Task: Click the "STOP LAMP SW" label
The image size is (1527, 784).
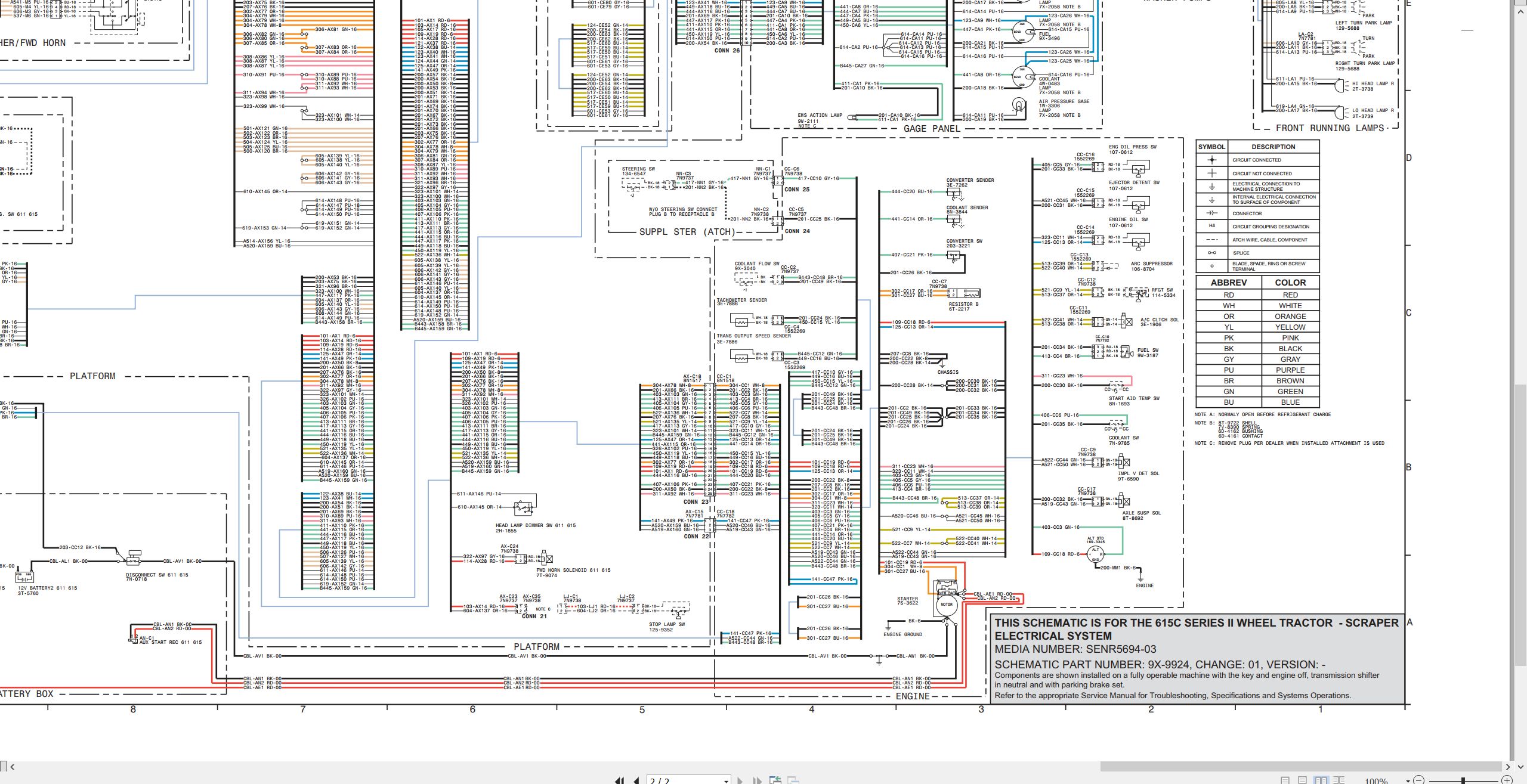Action: [667, 624]
